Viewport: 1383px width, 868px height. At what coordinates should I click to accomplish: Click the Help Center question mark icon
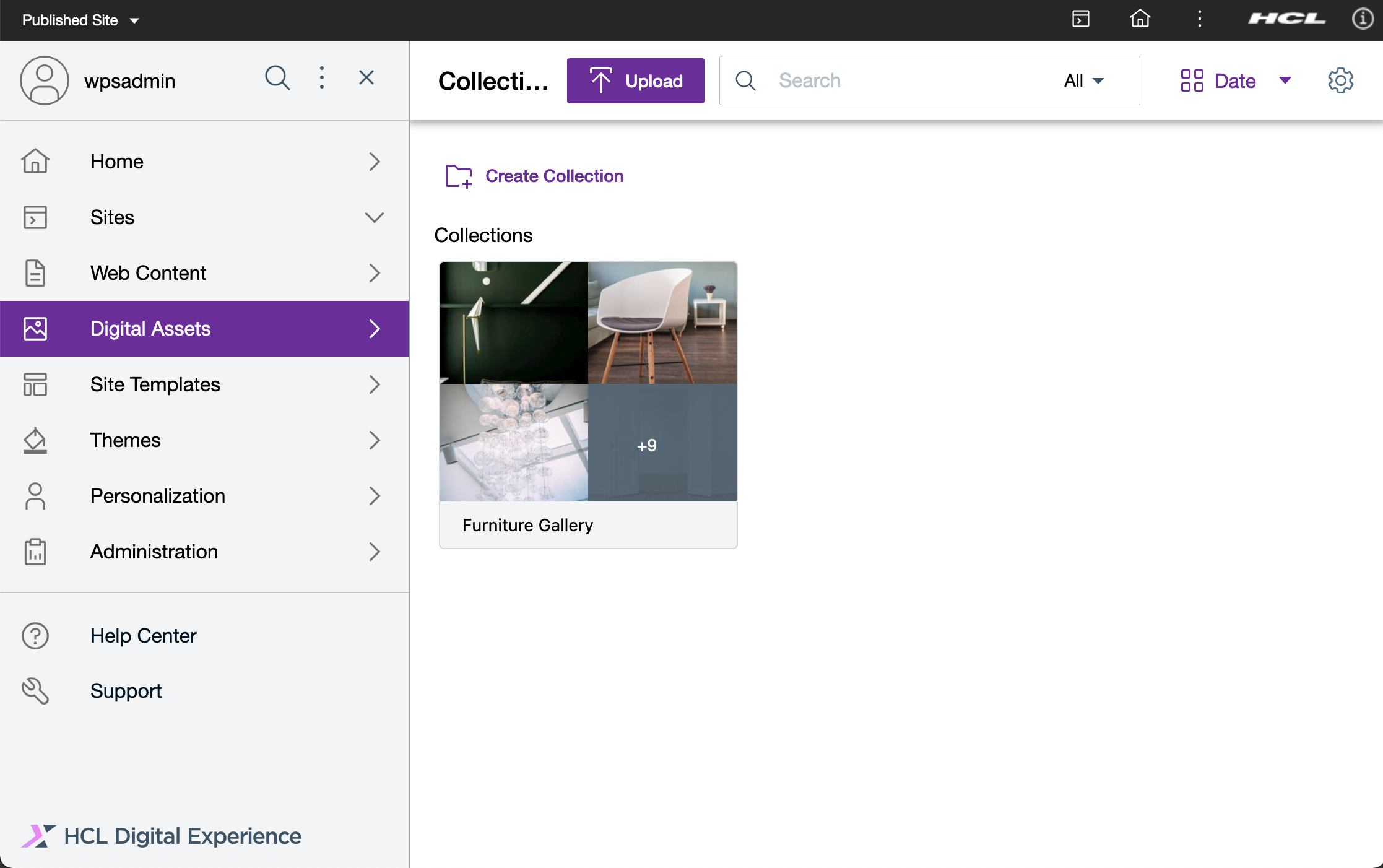[x=35, y=636]
